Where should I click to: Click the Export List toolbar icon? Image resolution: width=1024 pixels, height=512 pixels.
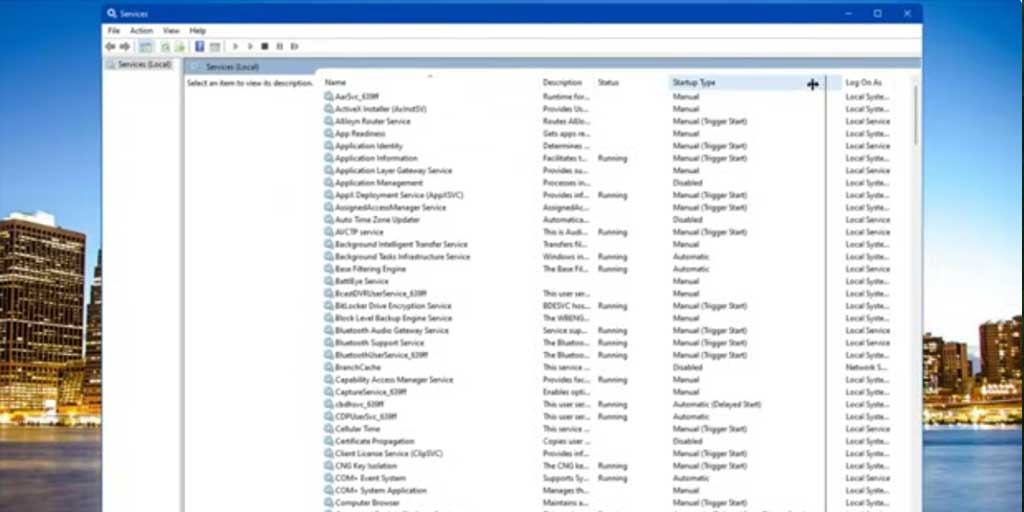point(180,46)
